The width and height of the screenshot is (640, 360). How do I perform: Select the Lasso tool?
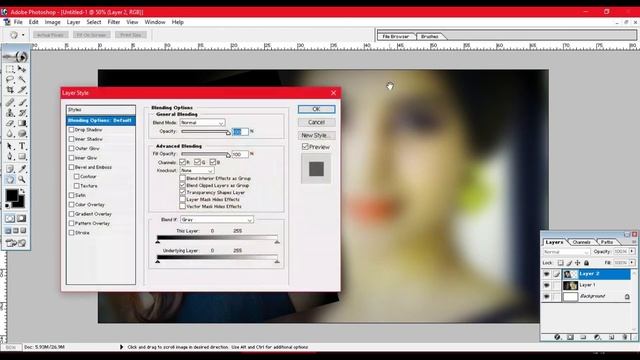10,79
